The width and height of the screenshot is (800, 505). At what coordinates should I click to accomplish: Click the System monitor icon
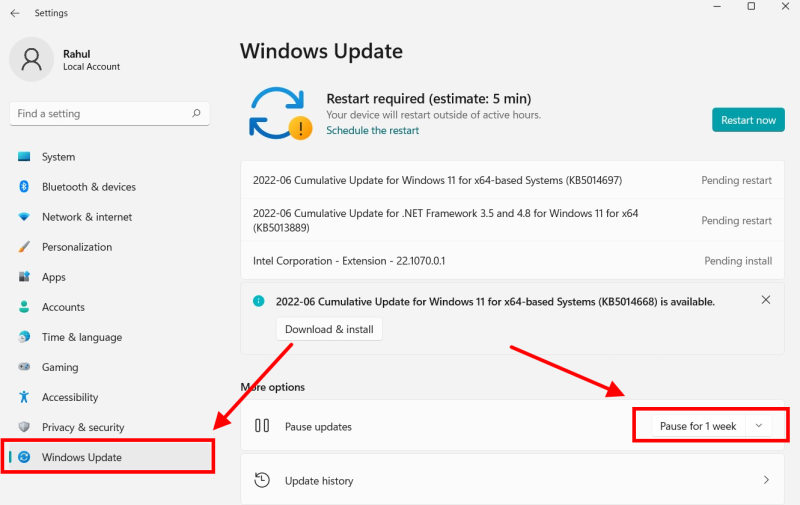click(24, 157)
